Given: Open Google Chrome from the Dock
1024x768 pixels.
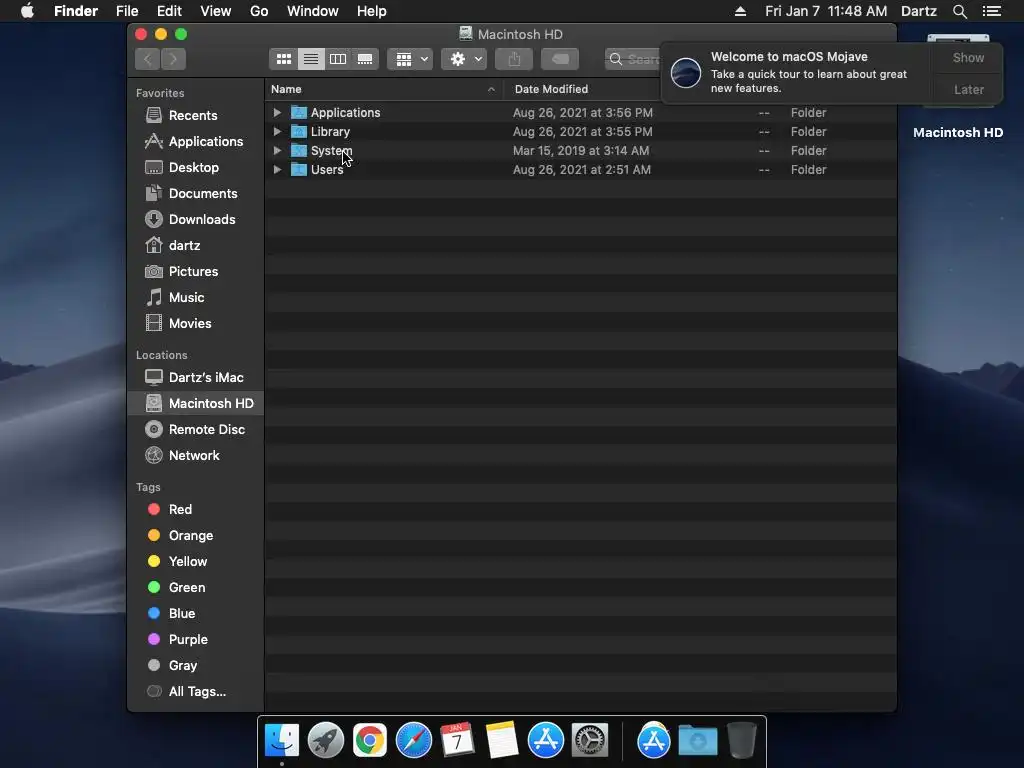Looking at the screenshot, I should [x=370, y=741].
